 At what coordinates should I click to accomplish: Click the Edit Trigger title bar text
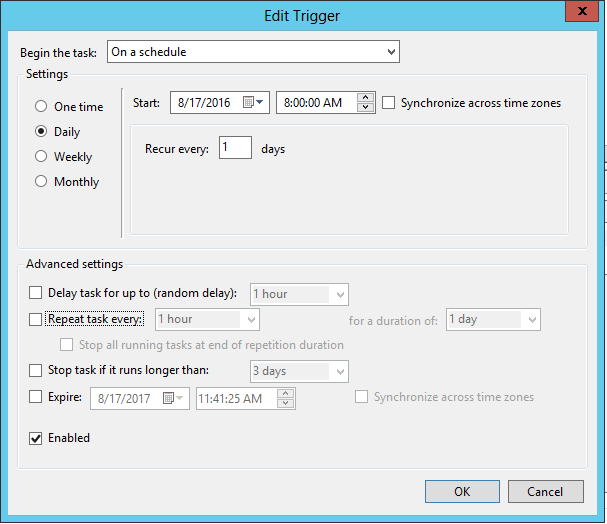pos(302,16)
